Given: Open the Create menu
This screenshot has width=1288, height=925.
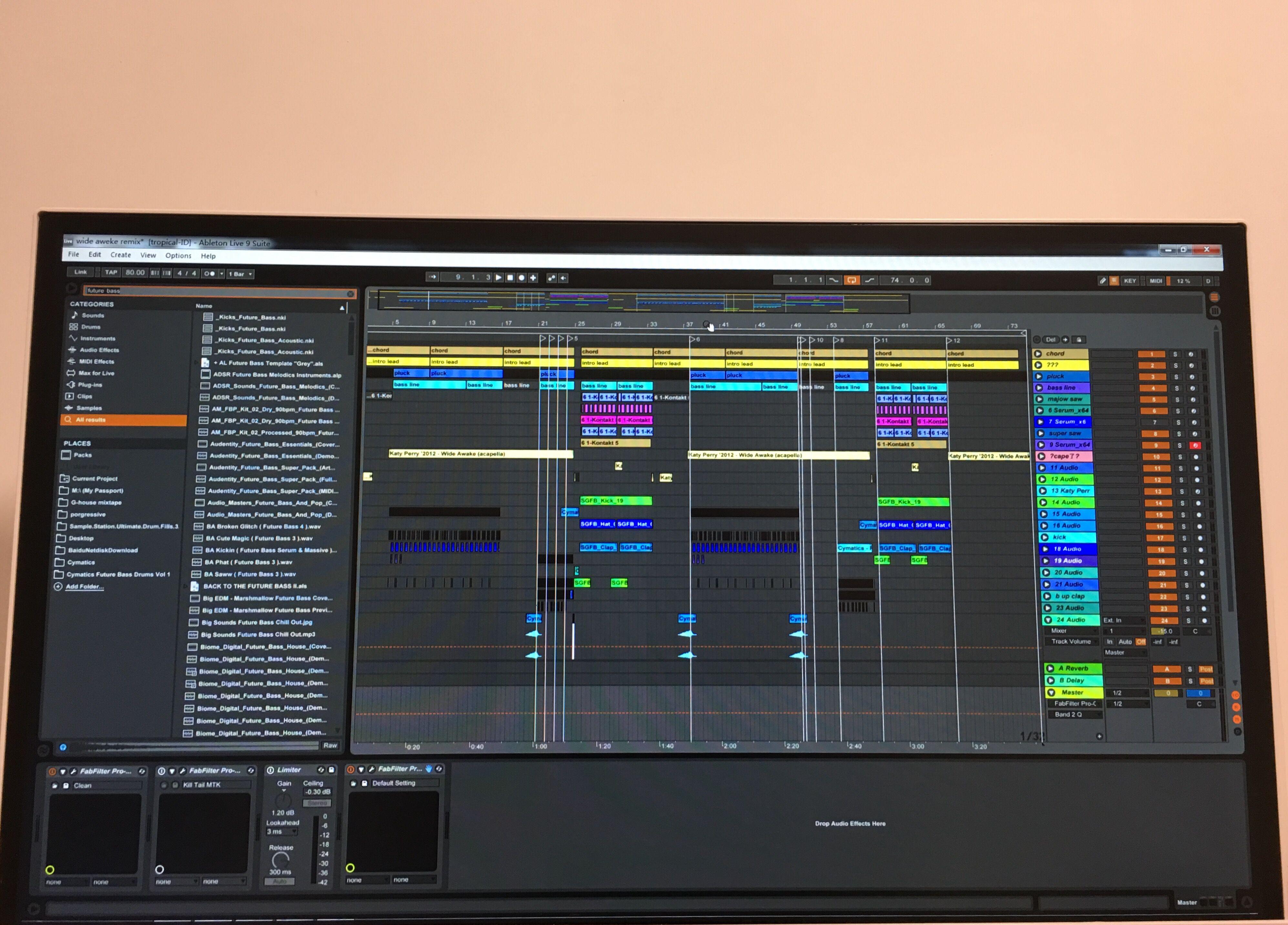Looking at the screenshot, I should 120,255.
